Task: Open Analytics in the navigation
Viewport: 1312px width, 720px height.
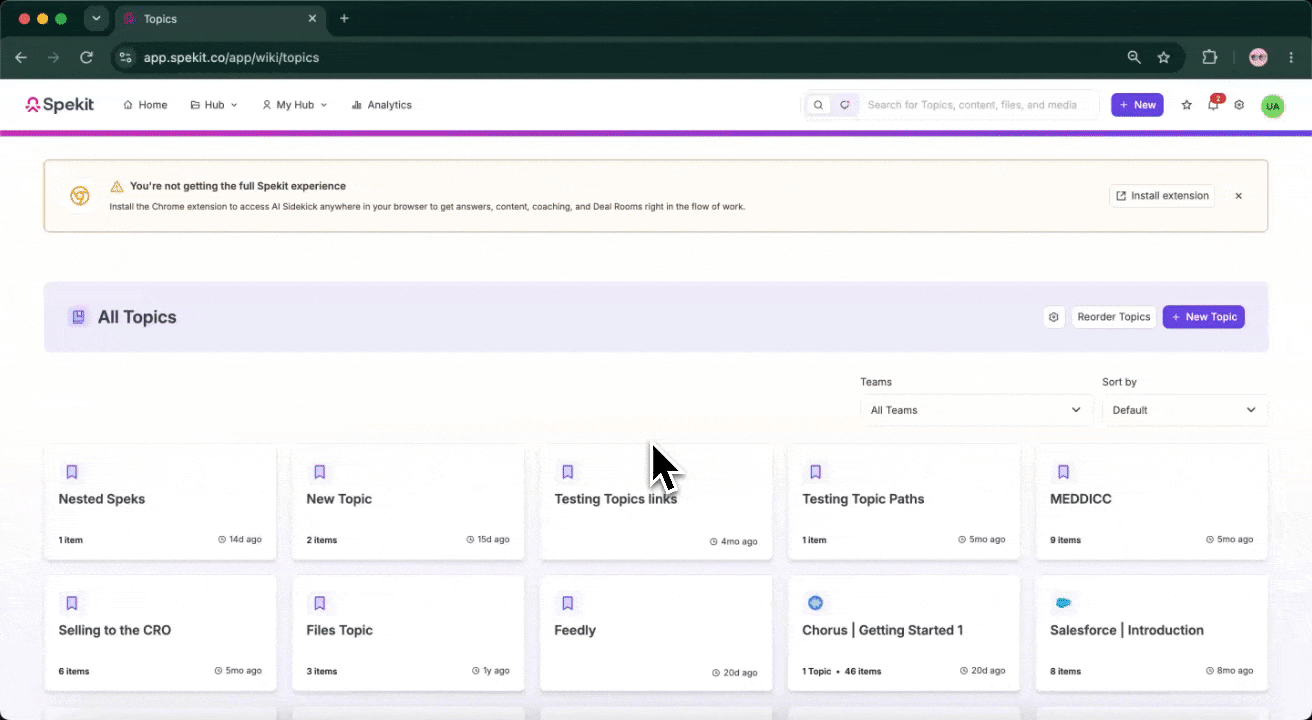Action: [x=381, y=105]
